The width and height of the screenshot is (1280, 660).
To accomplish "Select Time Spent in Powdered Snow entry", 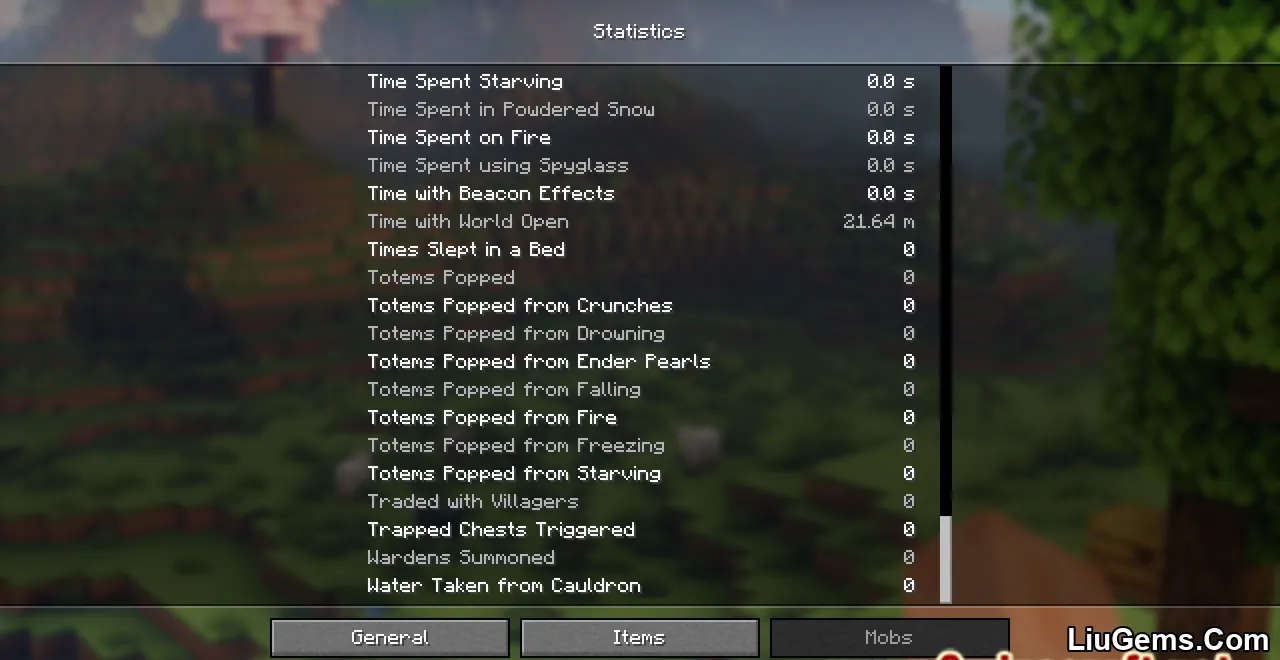I will (x=640, y=109).
